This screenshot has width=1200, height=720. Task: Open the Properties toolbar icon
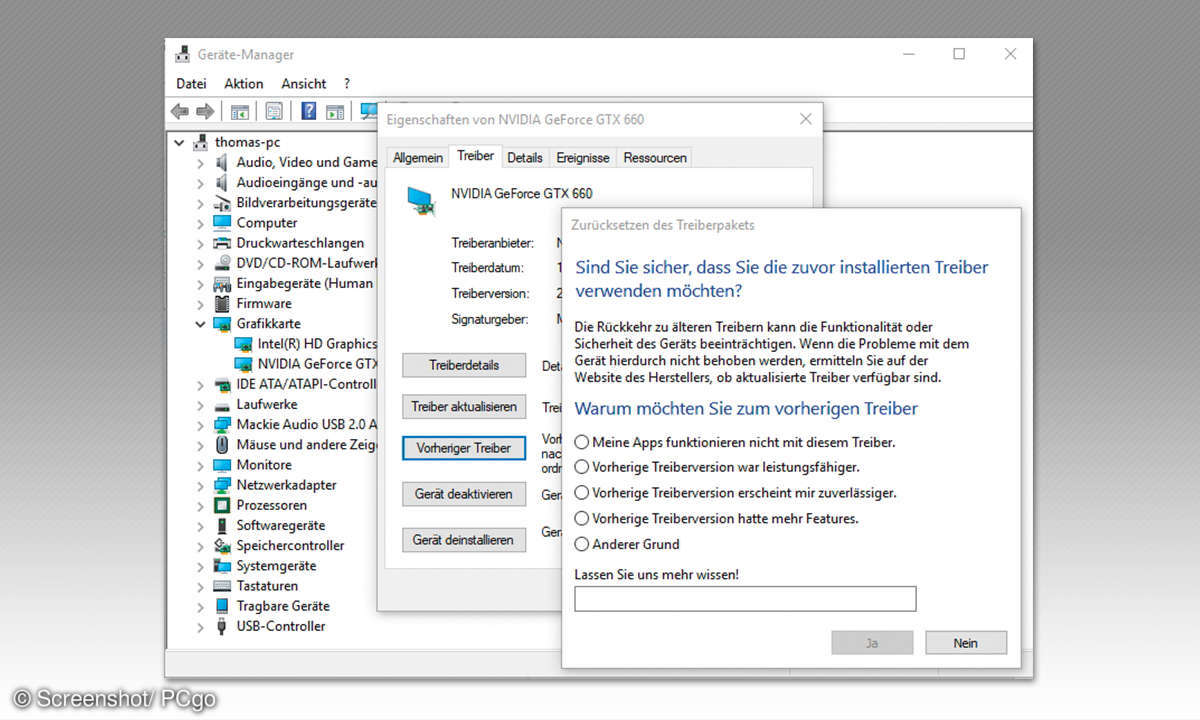pos(273,111)
